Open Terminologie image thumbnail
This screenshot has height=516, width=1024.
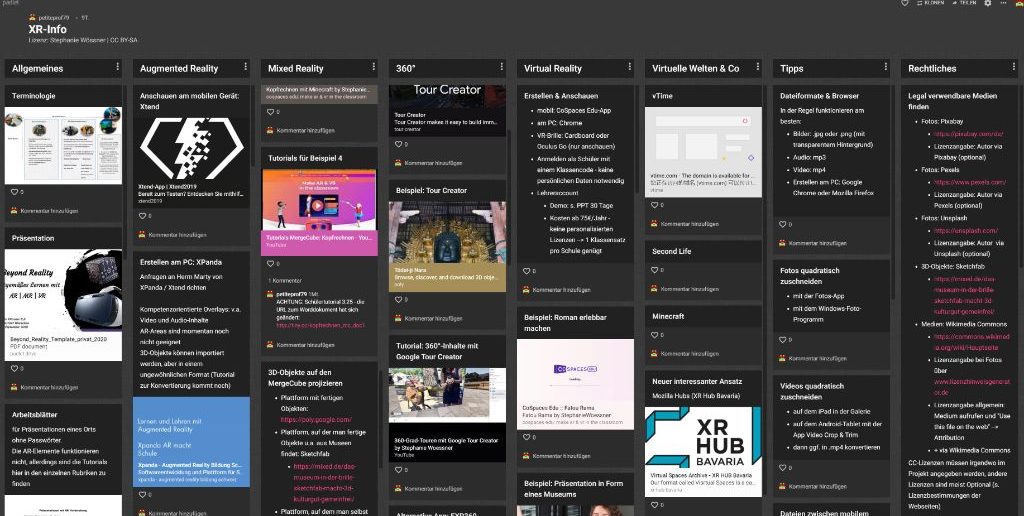[63, 145]
